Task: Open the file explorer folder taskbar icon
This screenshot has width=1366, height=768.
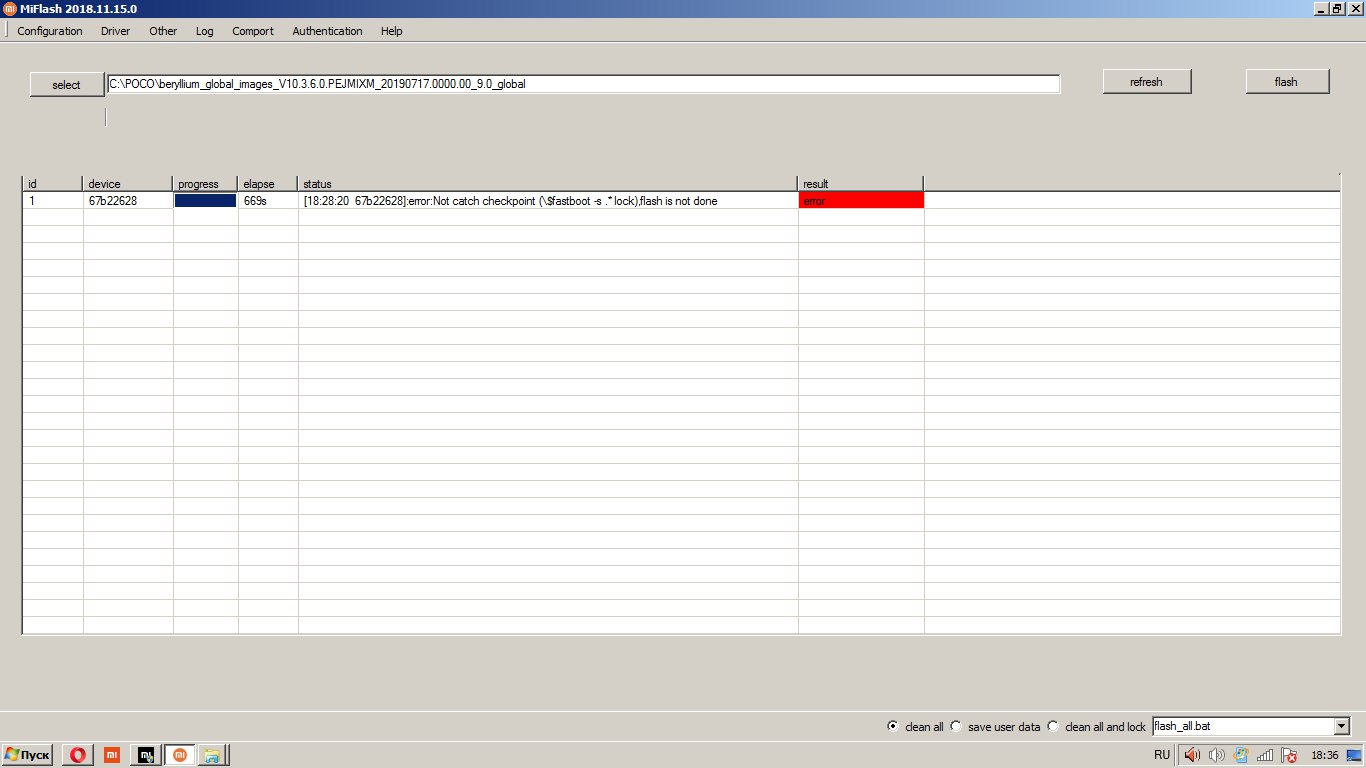Action: point(212,755)
